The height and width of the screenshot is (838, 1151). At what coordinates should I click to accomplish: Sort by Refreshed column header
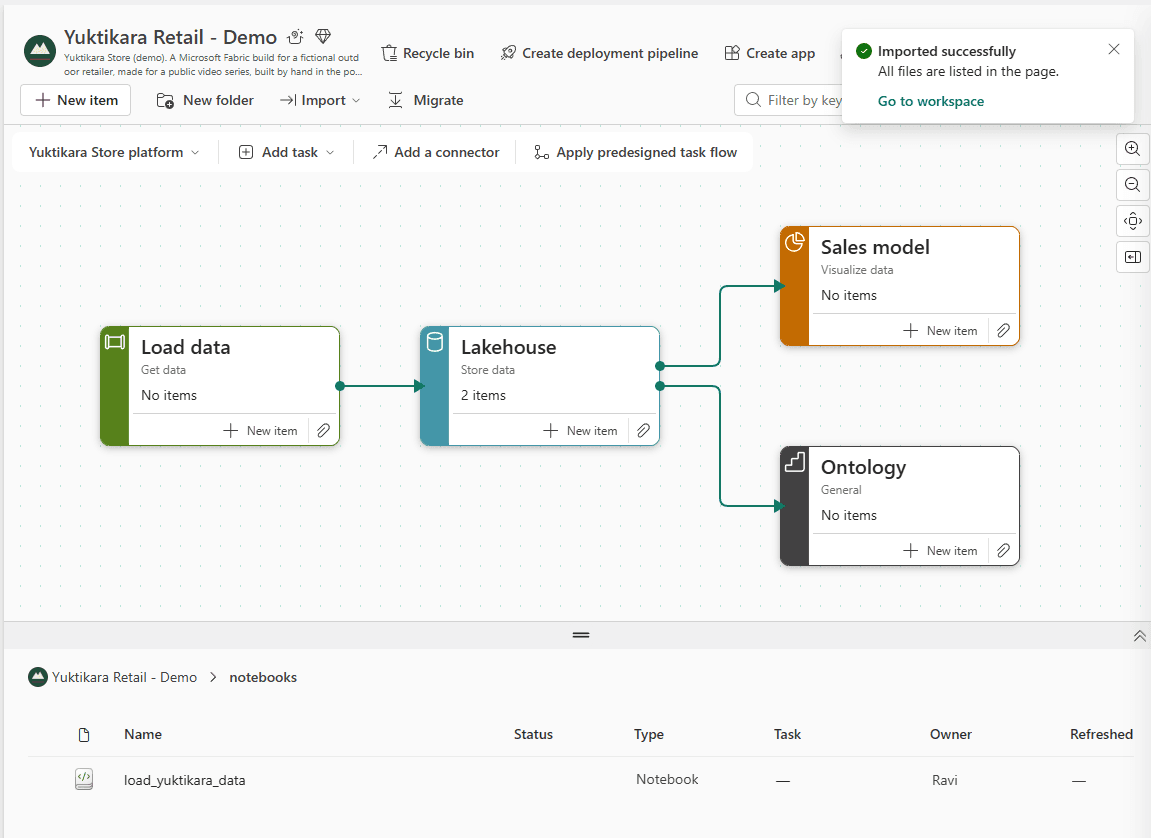pyautogui.click(x=1101, y=735)
